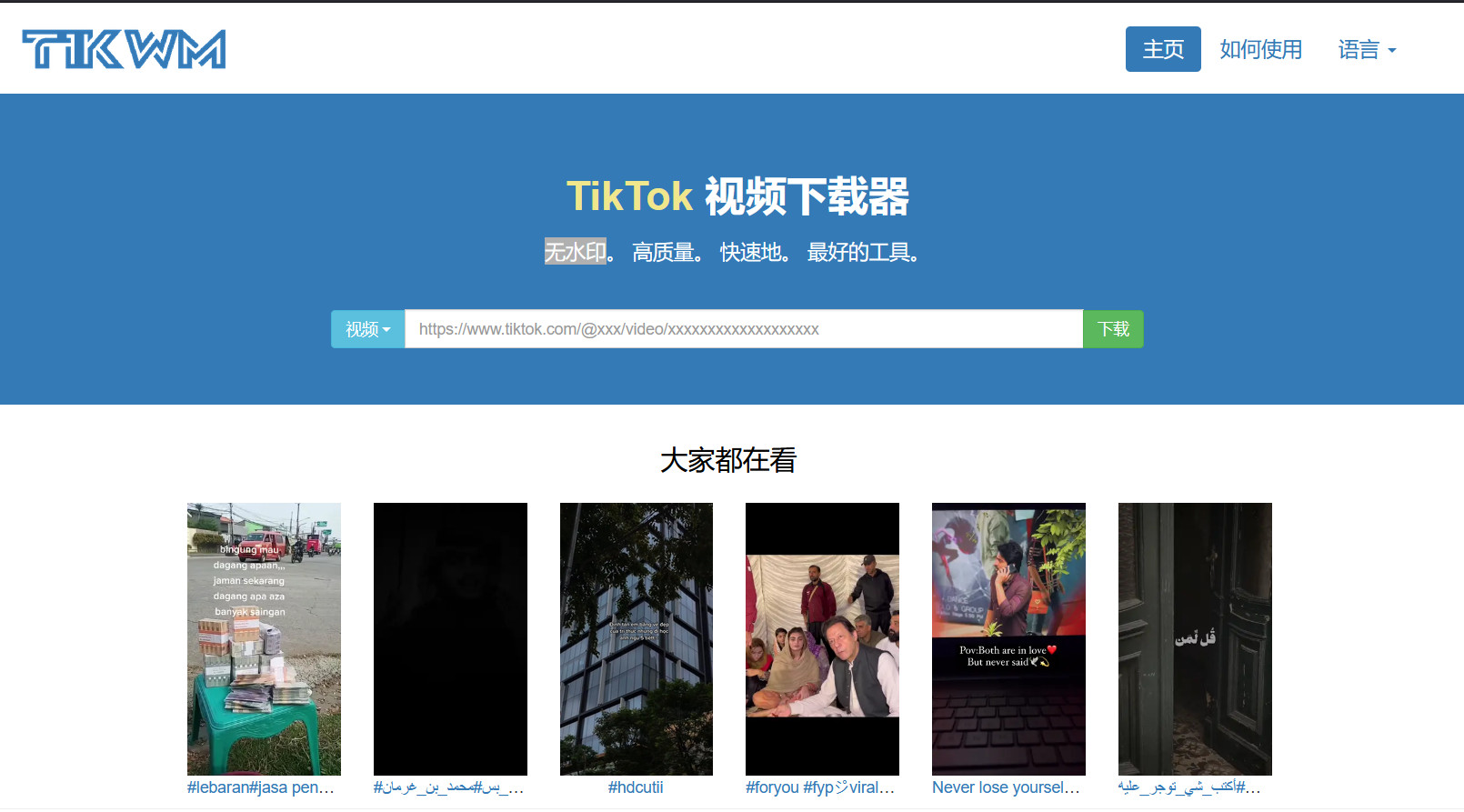Click the TIKWM logo
Image resolution: width=1464 pixels, height=812 pixels.
pyautogui.click(x=125, y=49)
